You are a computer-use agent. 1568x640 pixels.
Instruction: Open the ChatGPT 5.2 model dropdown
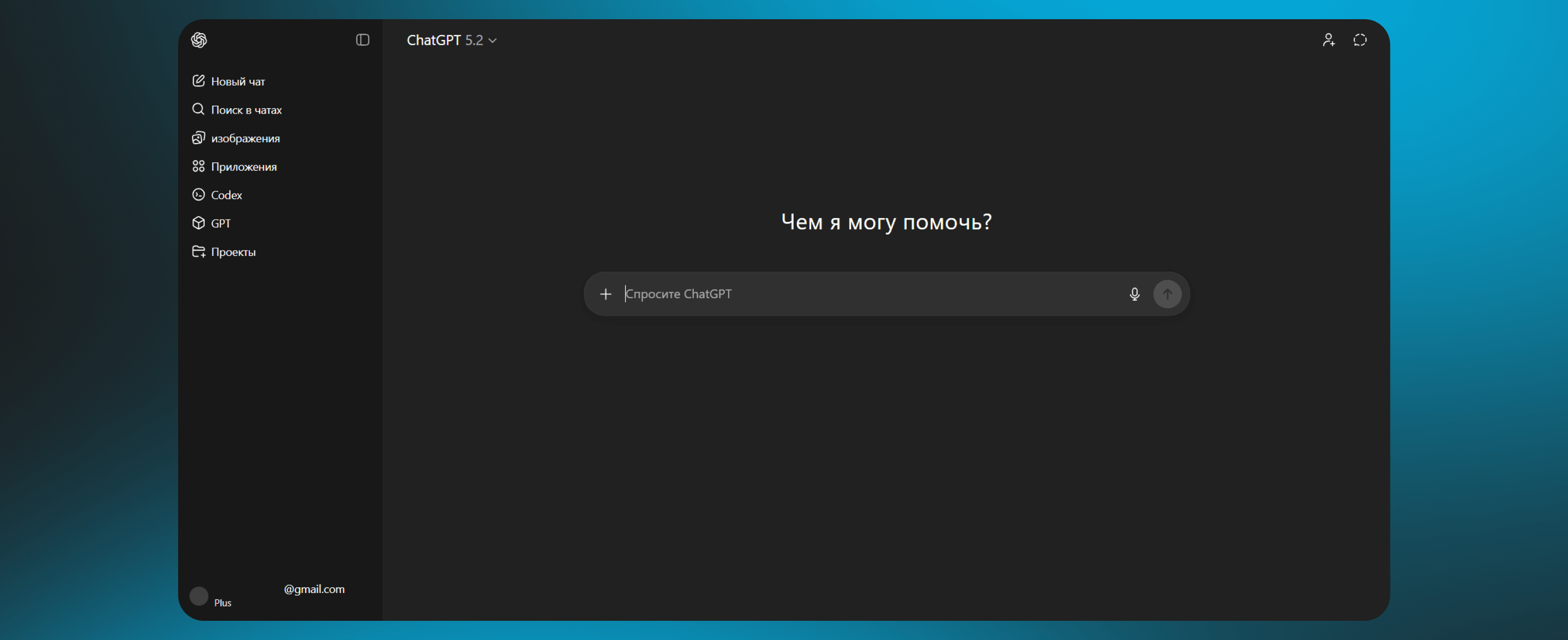(451, 40)
